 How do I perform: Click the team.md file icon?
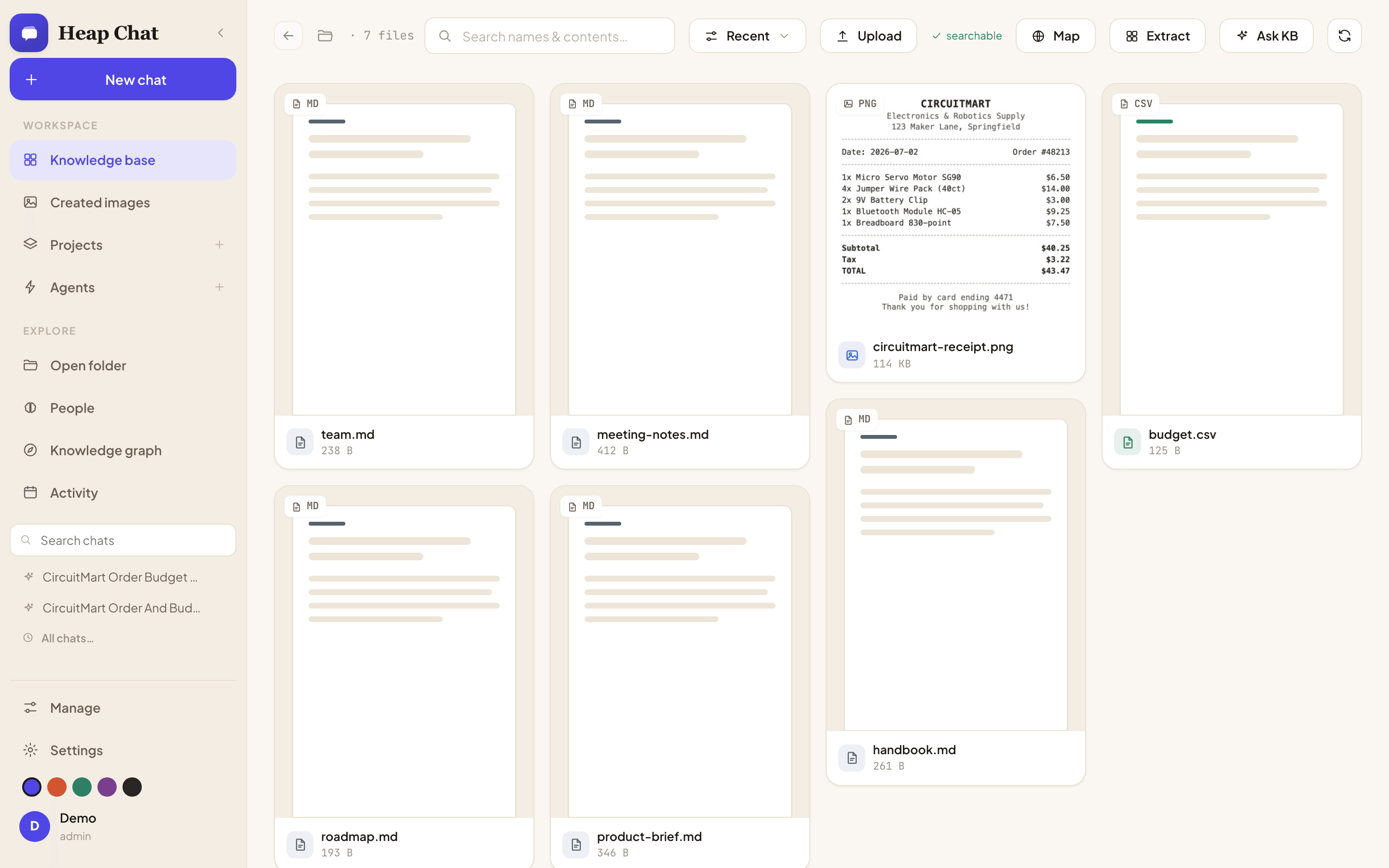click(x=300, y=442)
